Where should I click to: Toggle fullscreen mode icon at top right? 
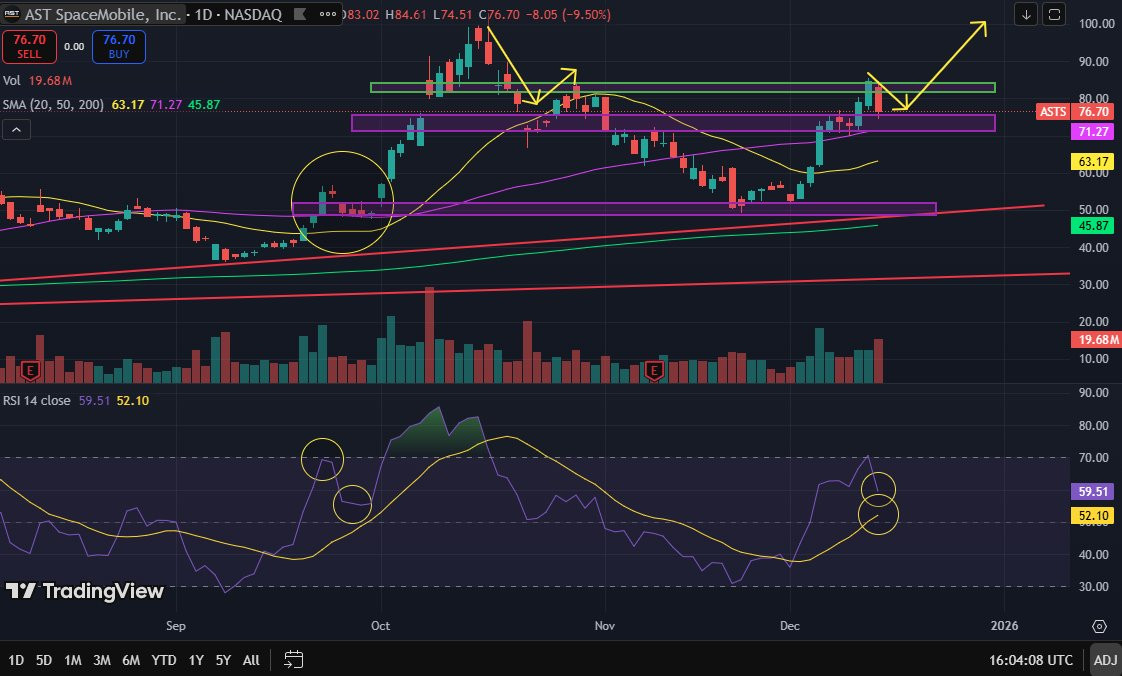[1054, 14]
